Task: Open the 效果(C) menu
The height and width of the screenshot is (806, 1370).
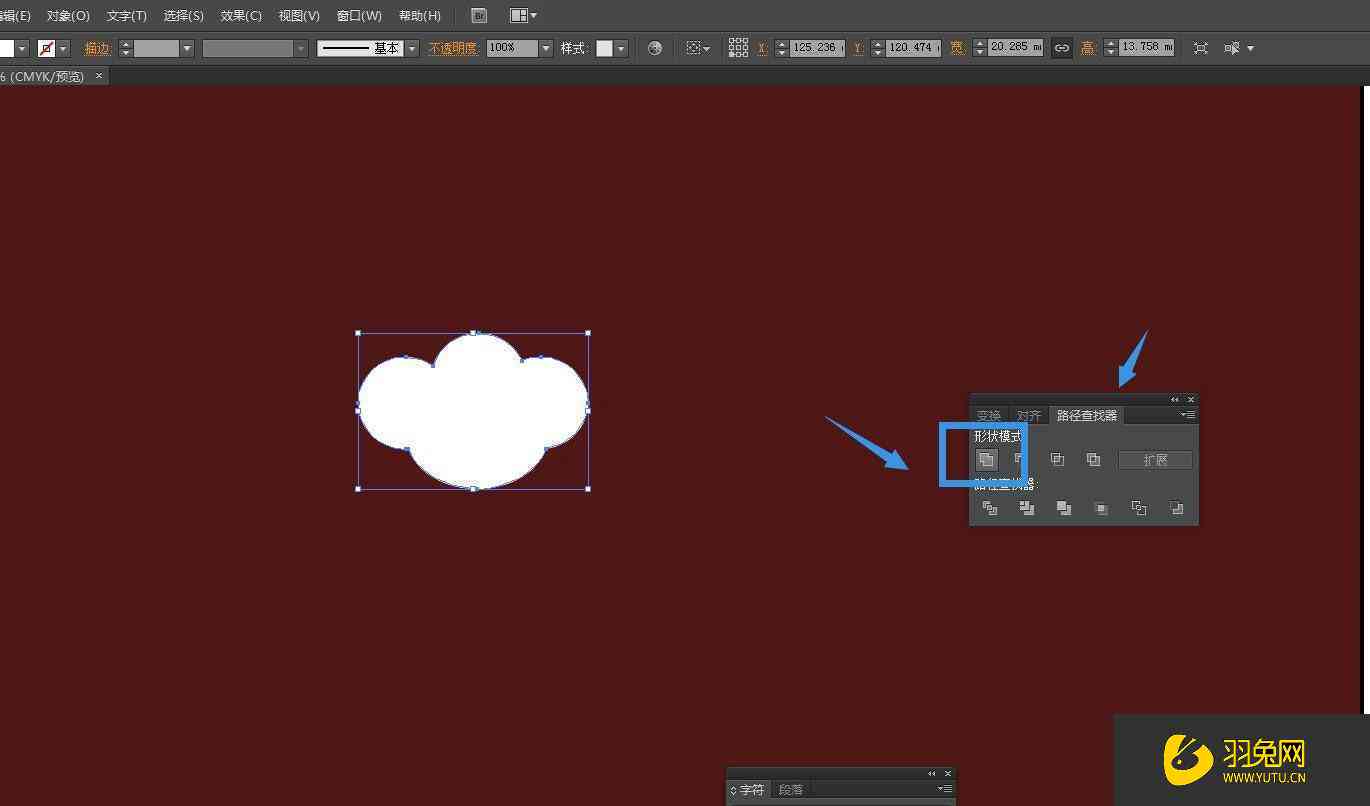Action: 241,16
